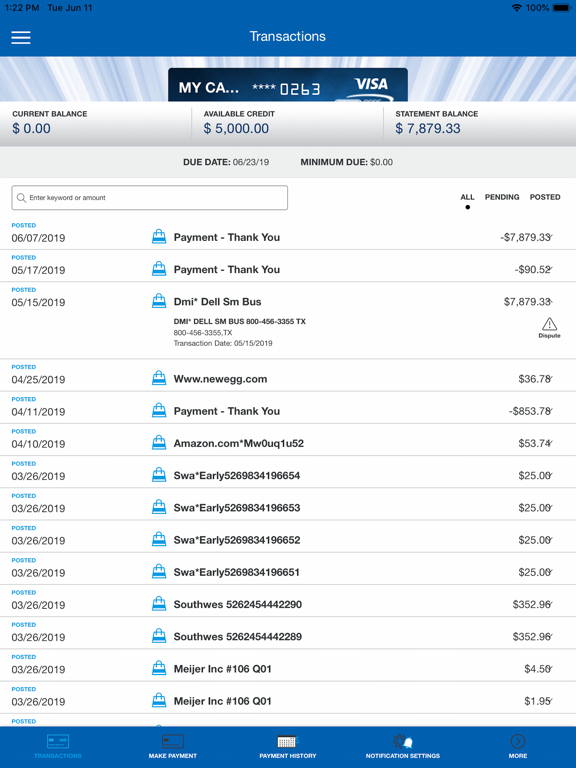Show ALL transactions filter
Viewport: 576px width, 768px height.
point(467,197)
